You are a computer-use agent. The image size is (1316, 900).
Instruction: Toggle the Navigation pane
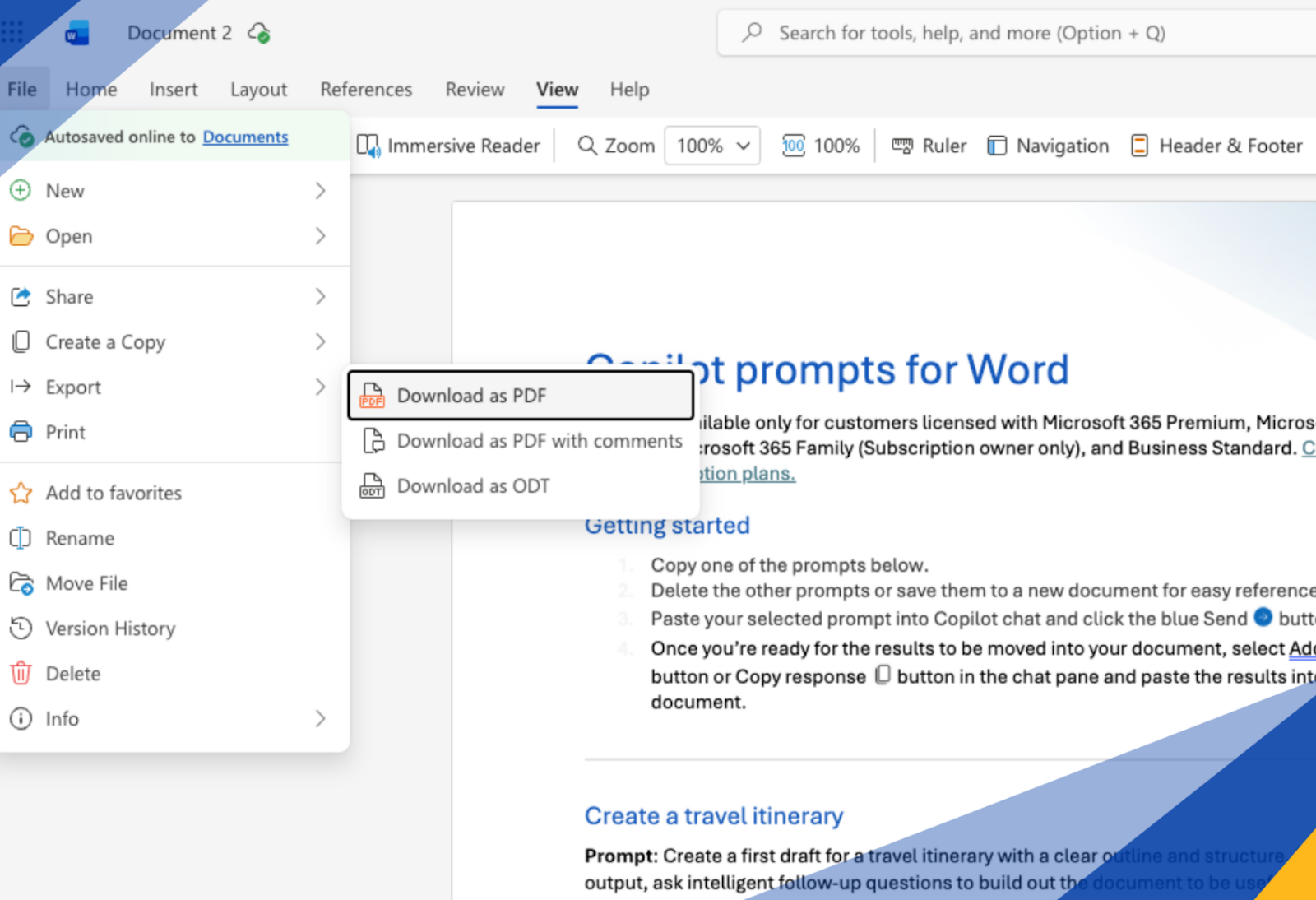coord(1048,146)
